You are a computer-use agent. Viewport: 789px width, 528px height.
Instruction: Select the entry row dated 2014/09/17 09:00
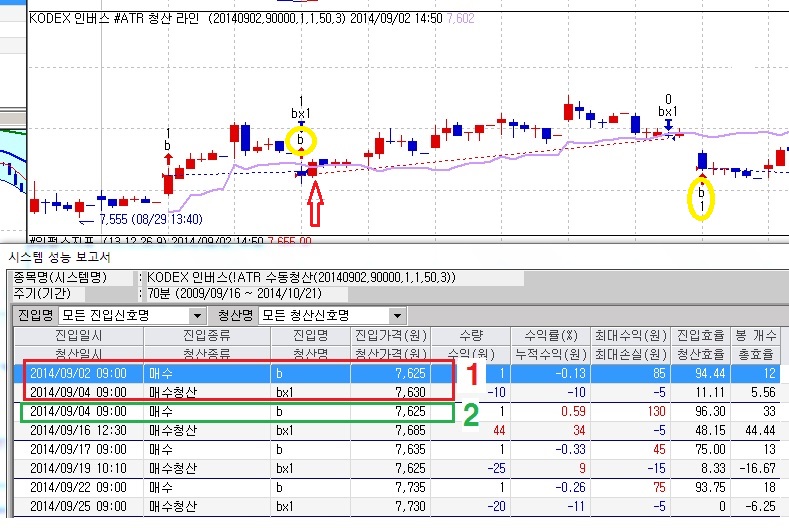point(397,449)
